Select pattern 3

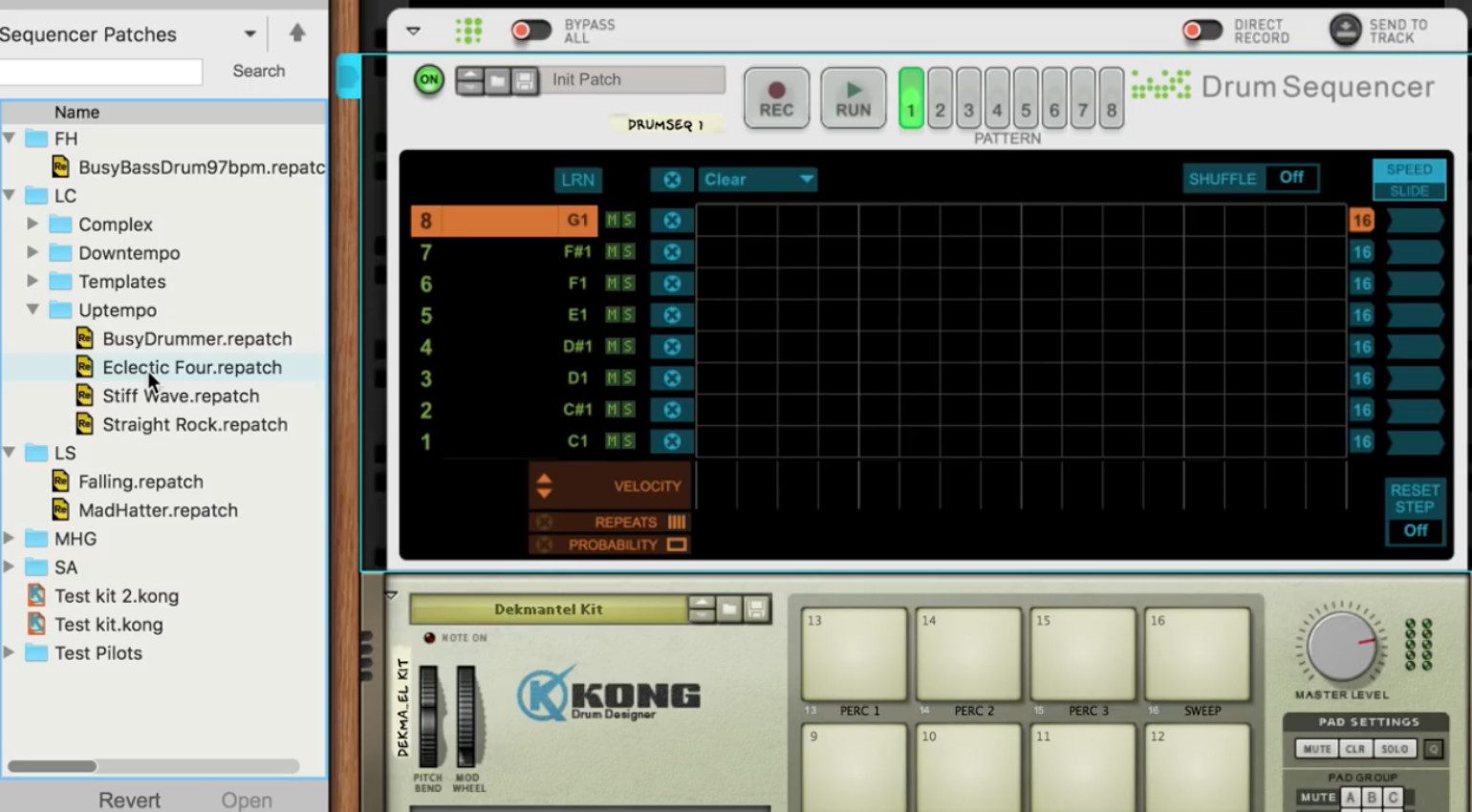[968, 98]
